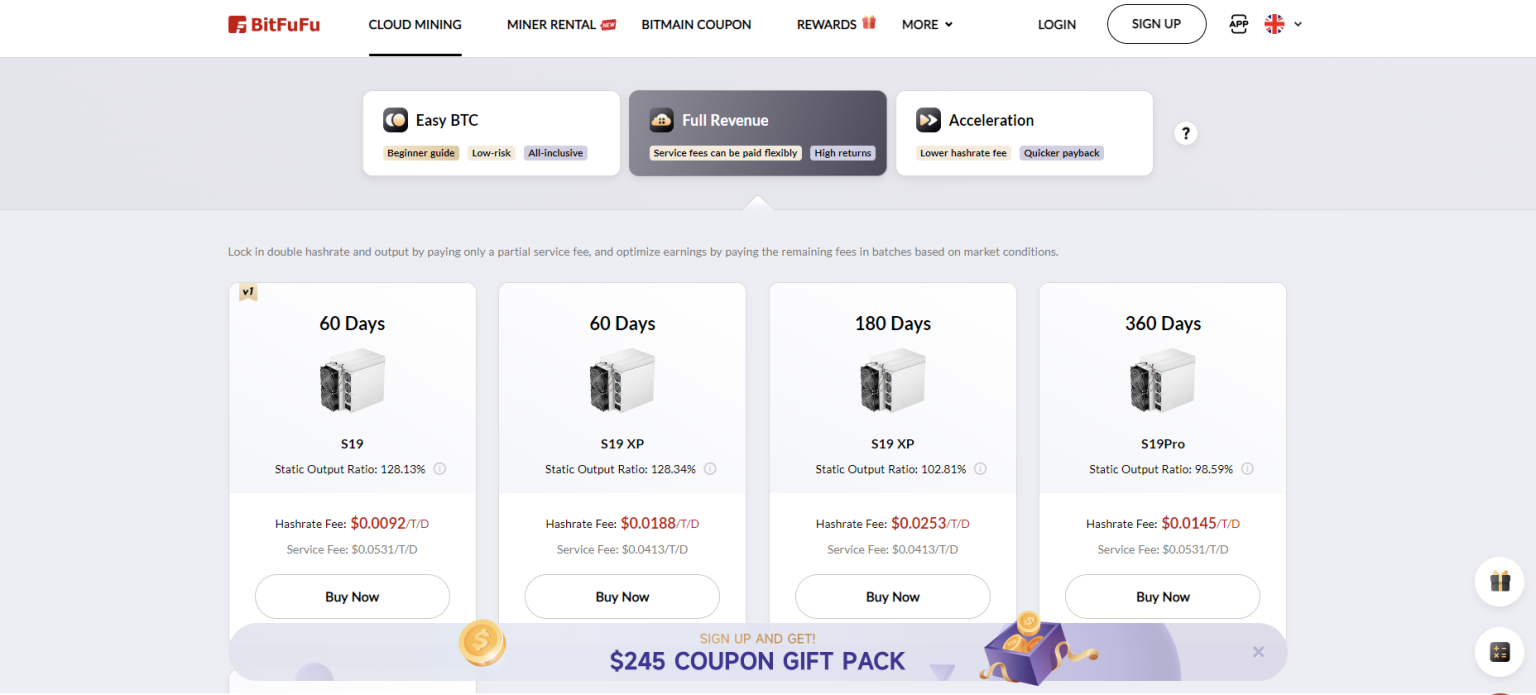Buy Now the 60 Days S19 plan
Image resolution: width=1536 pixels, height=695 pixels.
pyautogui.click(x=352, y=596)
